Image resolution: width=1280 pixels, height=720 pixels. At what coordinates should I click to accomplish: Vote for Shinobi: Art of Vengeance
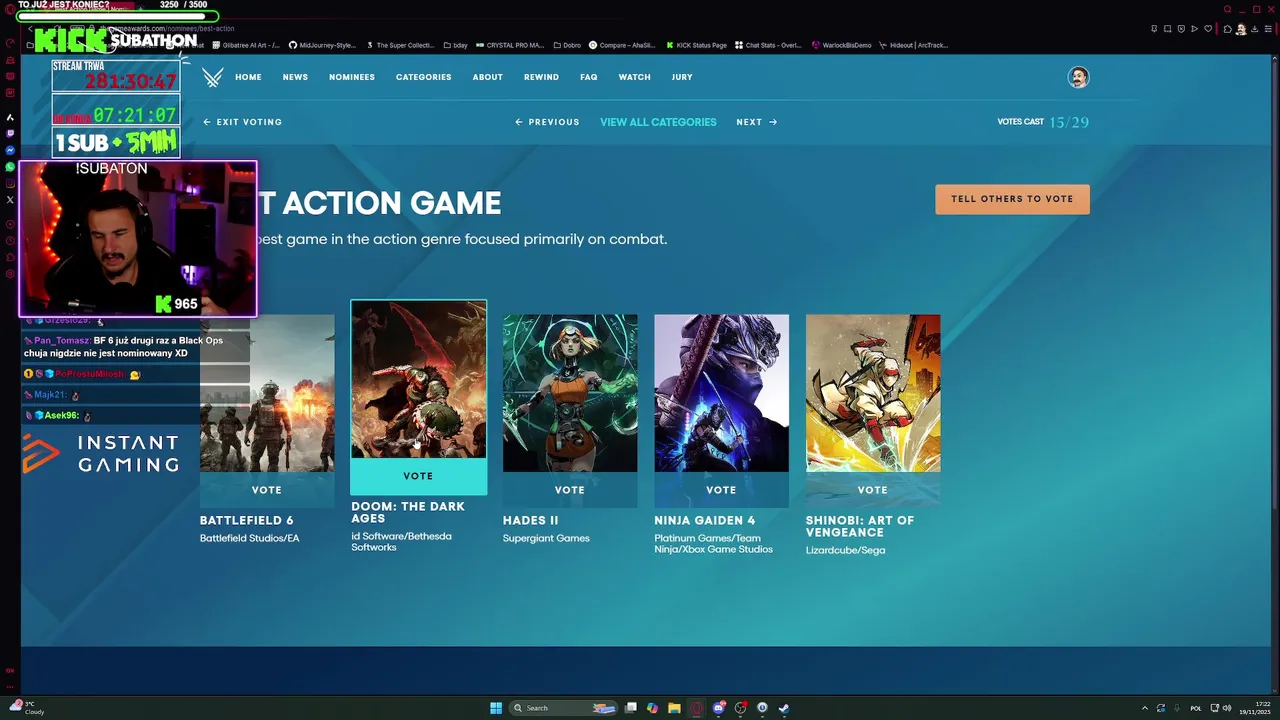point(873,490)
